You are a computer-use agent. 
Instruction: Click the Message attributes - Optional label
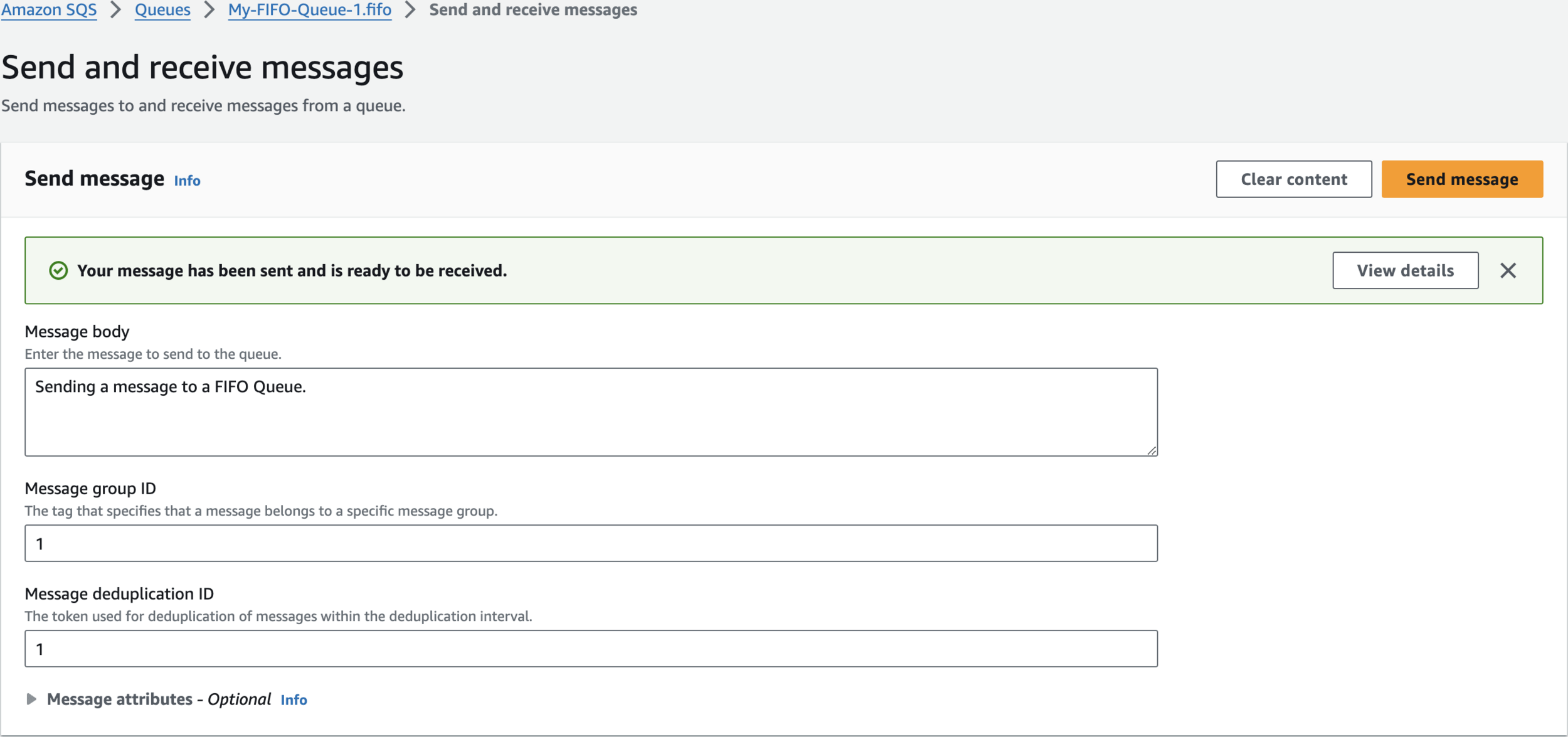(159, 699)
